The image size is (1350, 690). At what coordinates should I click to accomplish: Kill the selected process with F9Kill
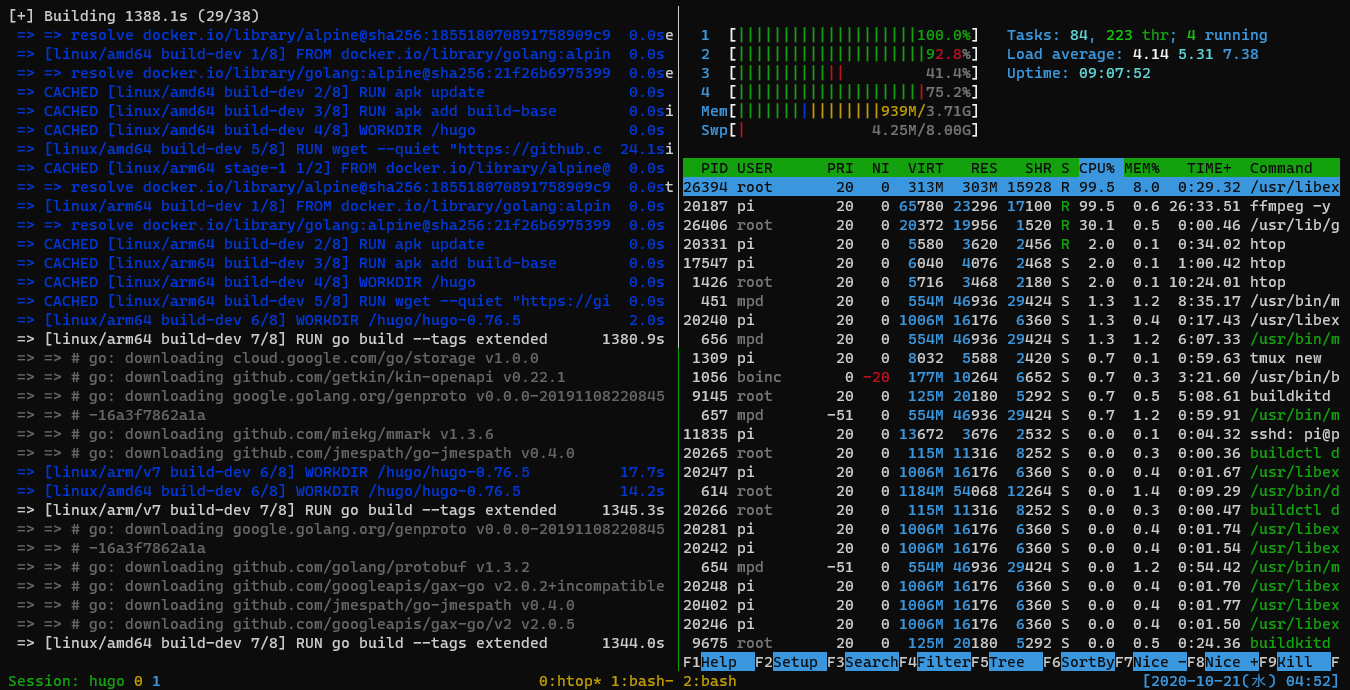(x=1296, y=661)
